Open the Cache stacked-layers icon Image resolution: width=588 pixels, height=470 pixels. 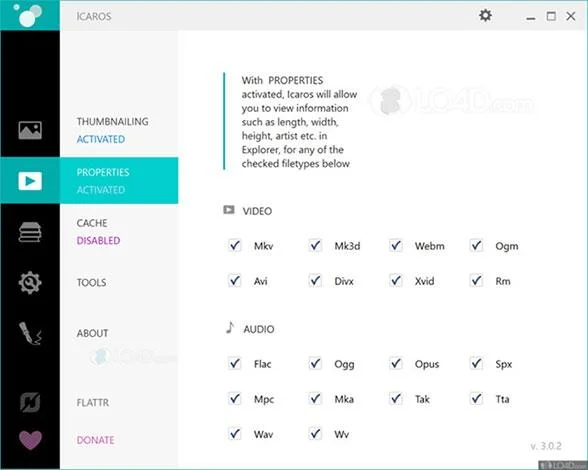(30, 232)
